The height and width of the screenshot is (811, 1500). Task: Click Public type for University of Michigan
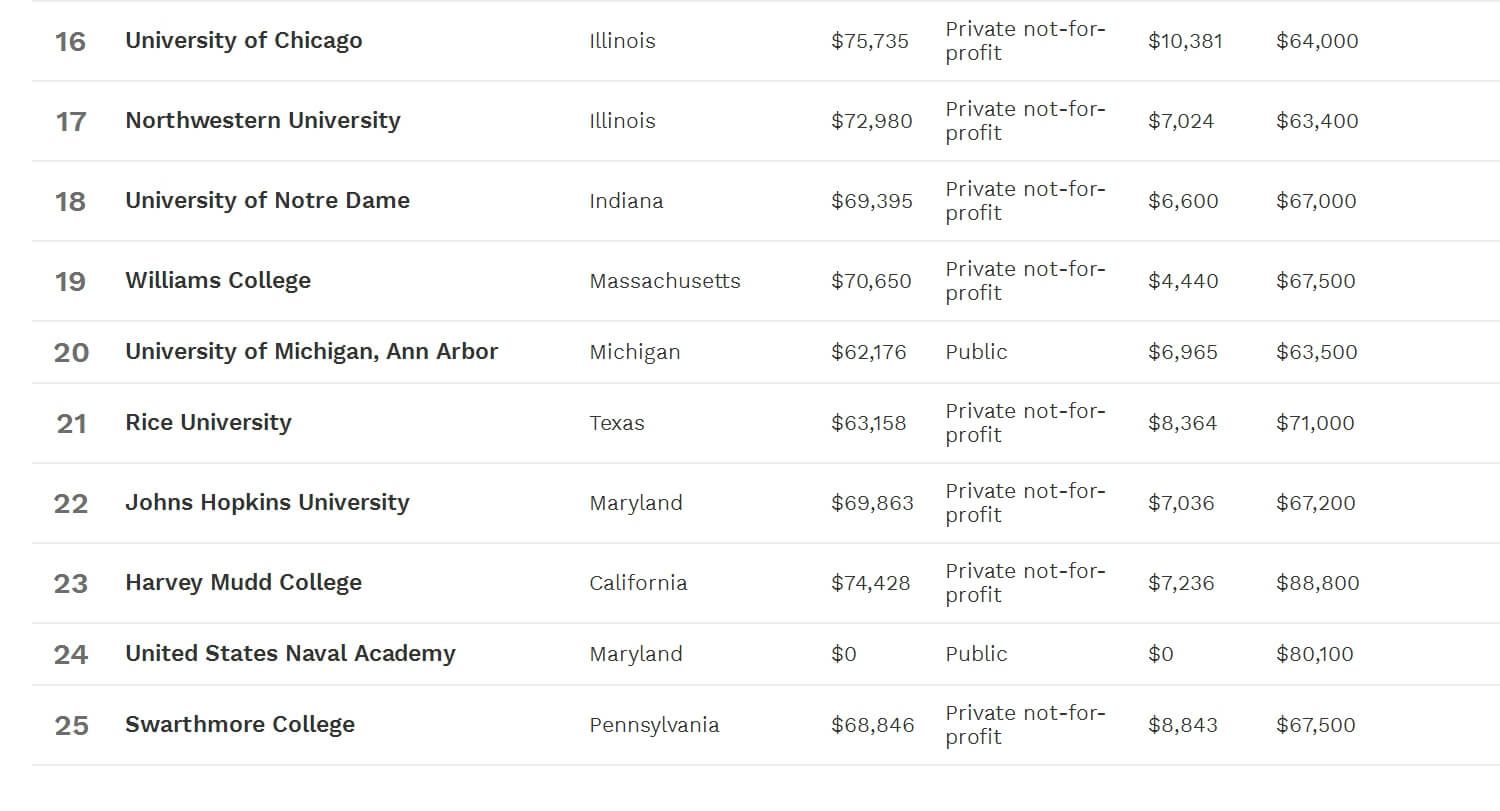(x=976, y=352)
